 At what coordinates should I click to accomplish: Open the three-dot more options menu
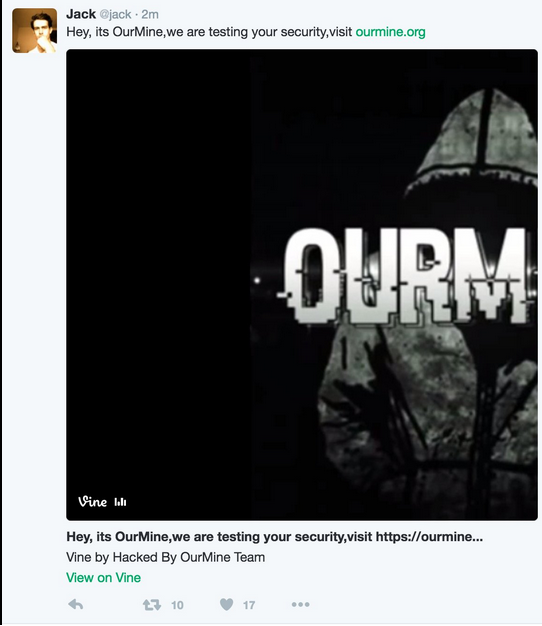(300, 604)
